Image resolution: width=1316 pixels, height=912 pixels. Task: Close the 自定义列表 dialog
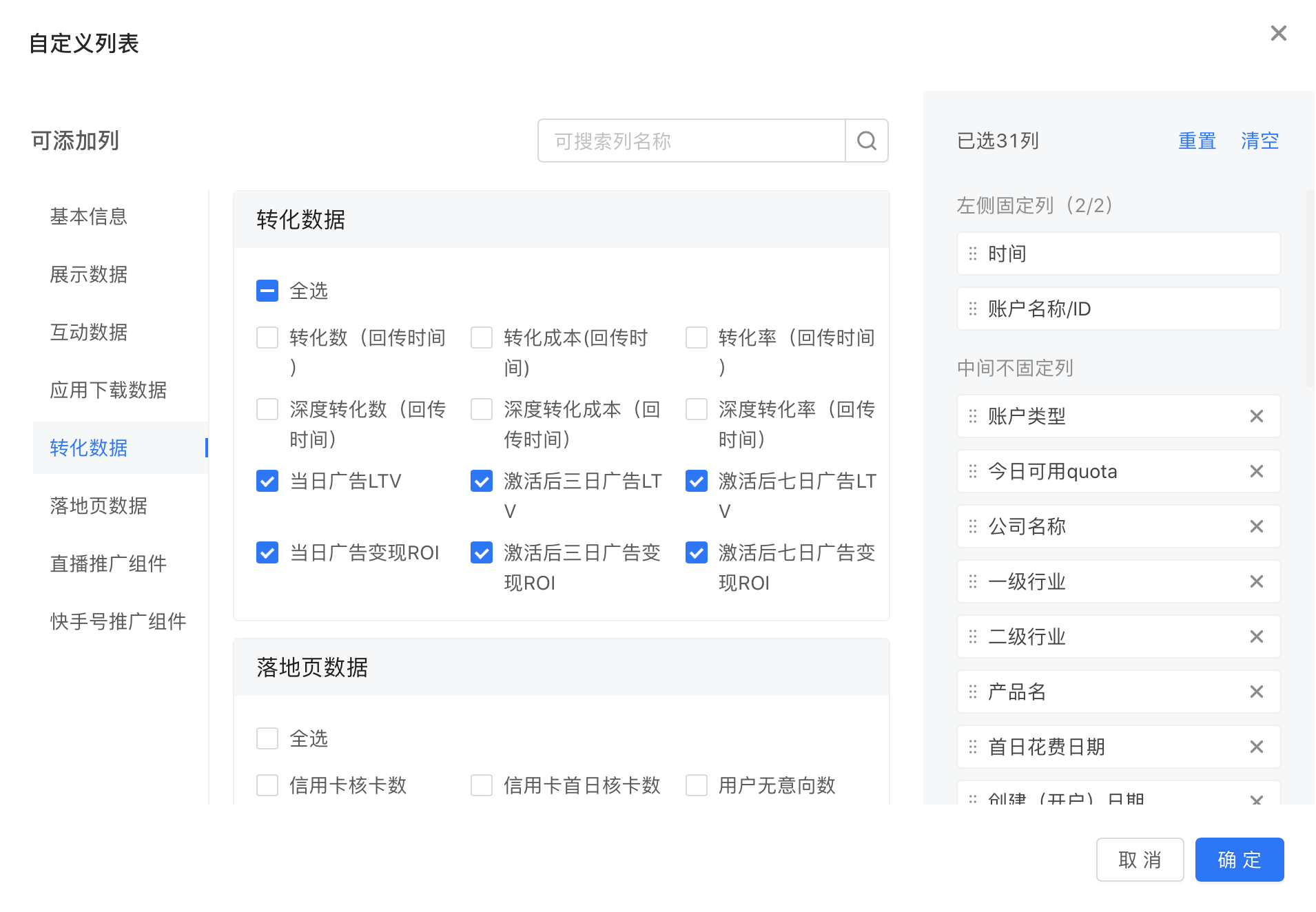[1279, 33]
